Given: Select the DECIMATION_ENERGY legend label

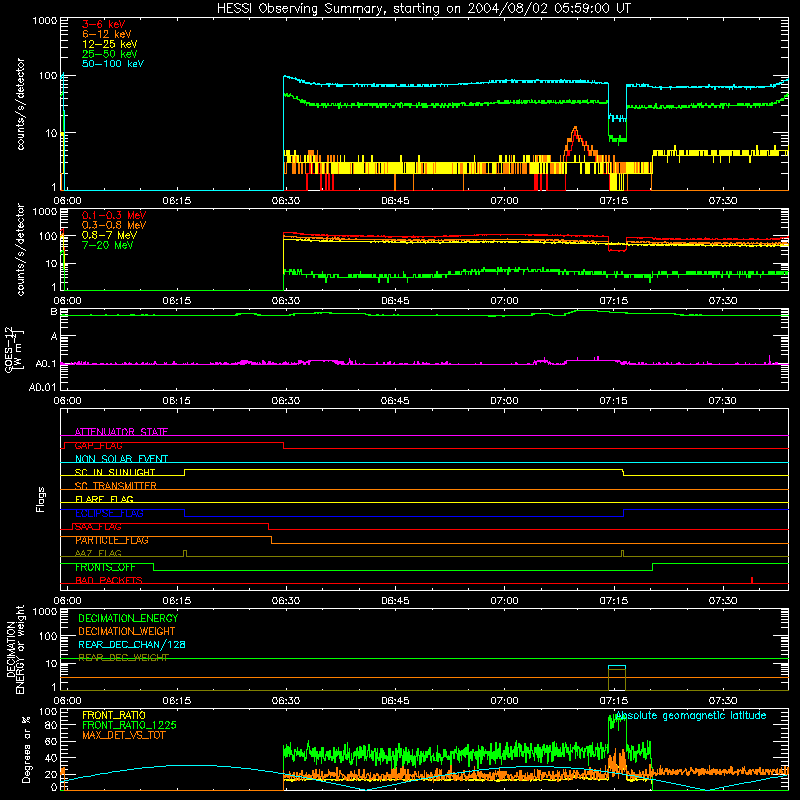Looking at the screenshot, I should tap(128, 618).
